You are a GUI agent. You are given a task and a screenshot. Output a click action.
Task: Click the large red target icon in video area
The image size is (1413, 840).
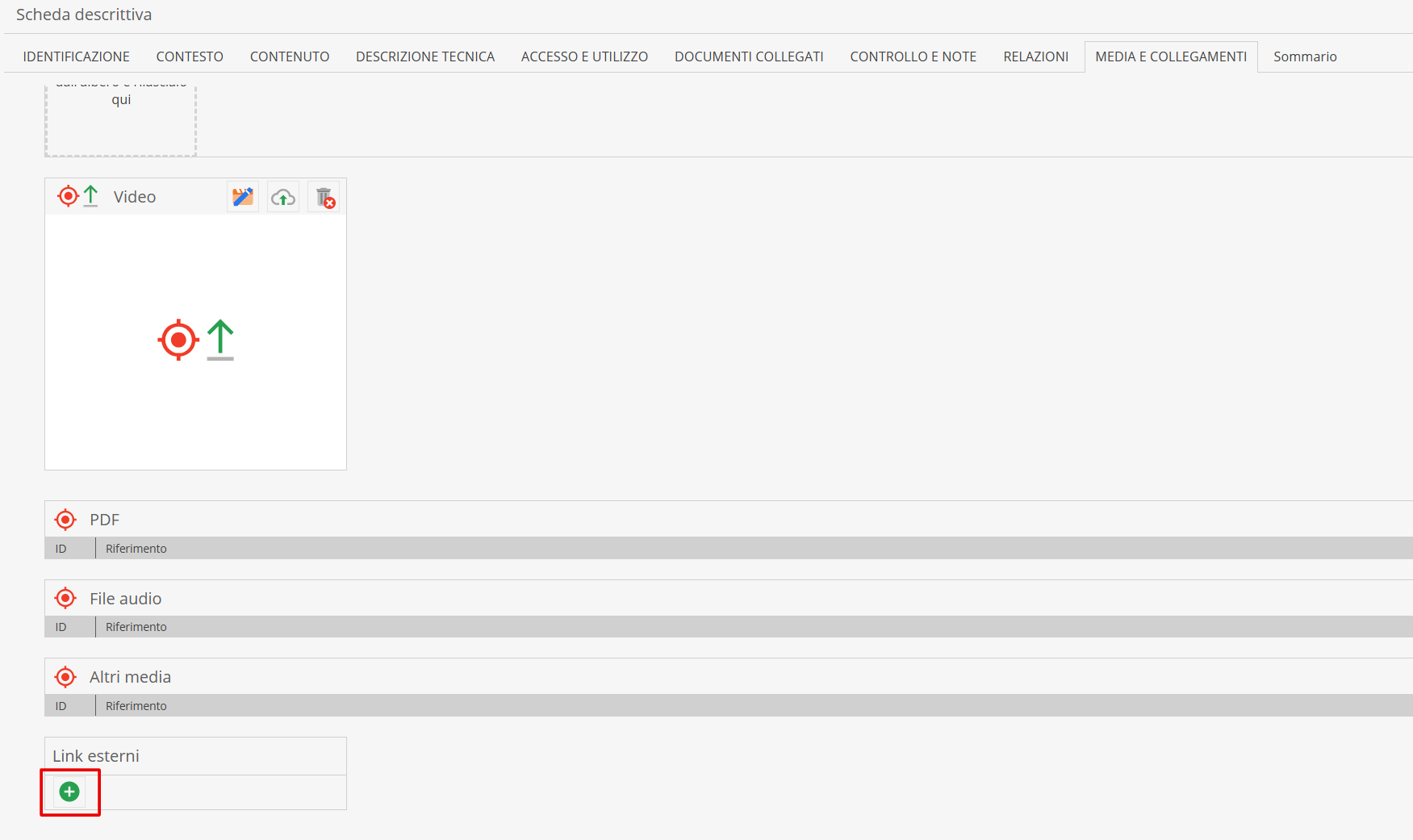[x=178, y=340]
